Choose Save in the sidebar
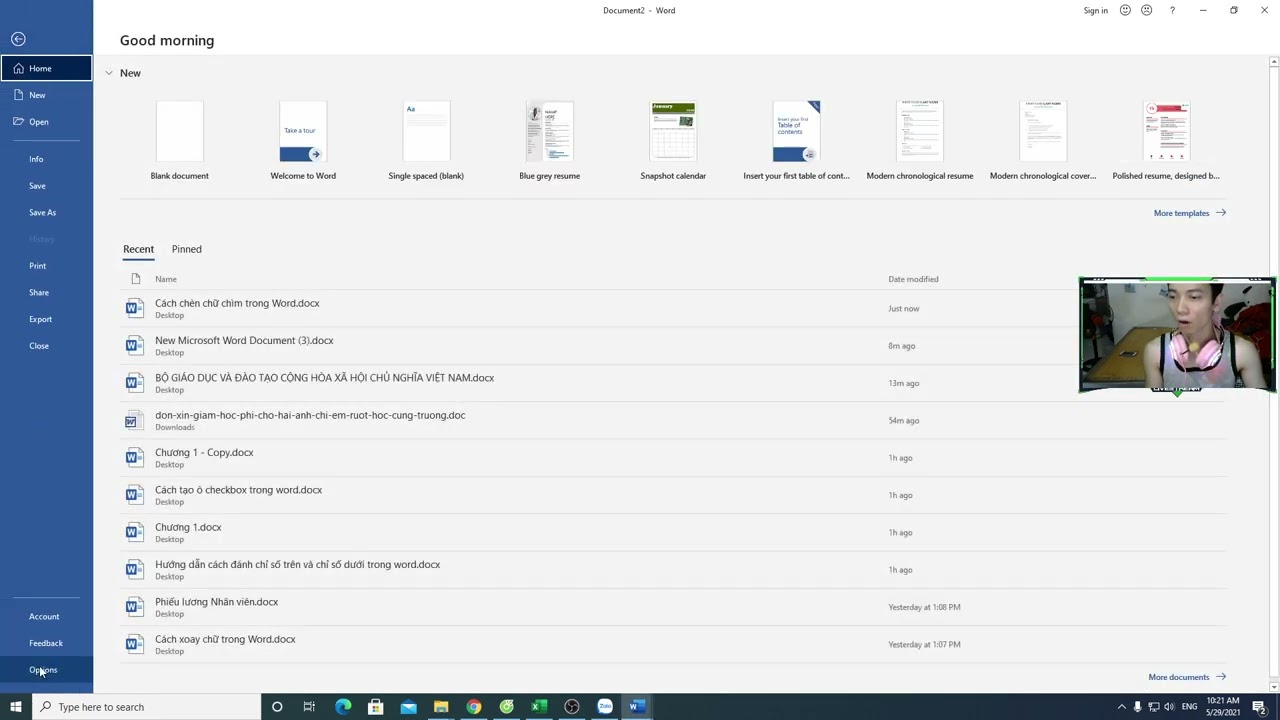 pos(46,186)
